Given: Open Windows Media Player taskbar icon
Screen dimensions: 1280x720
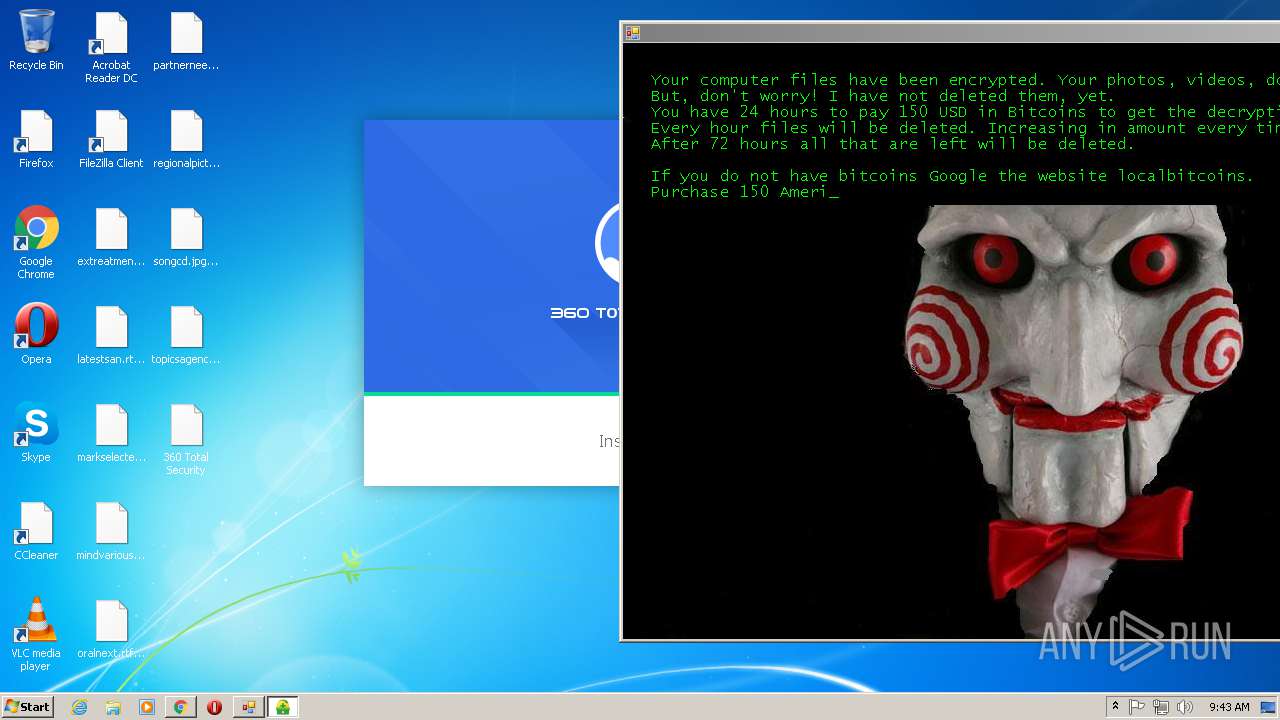Looking at the screenshot, I should pos(147,707).
